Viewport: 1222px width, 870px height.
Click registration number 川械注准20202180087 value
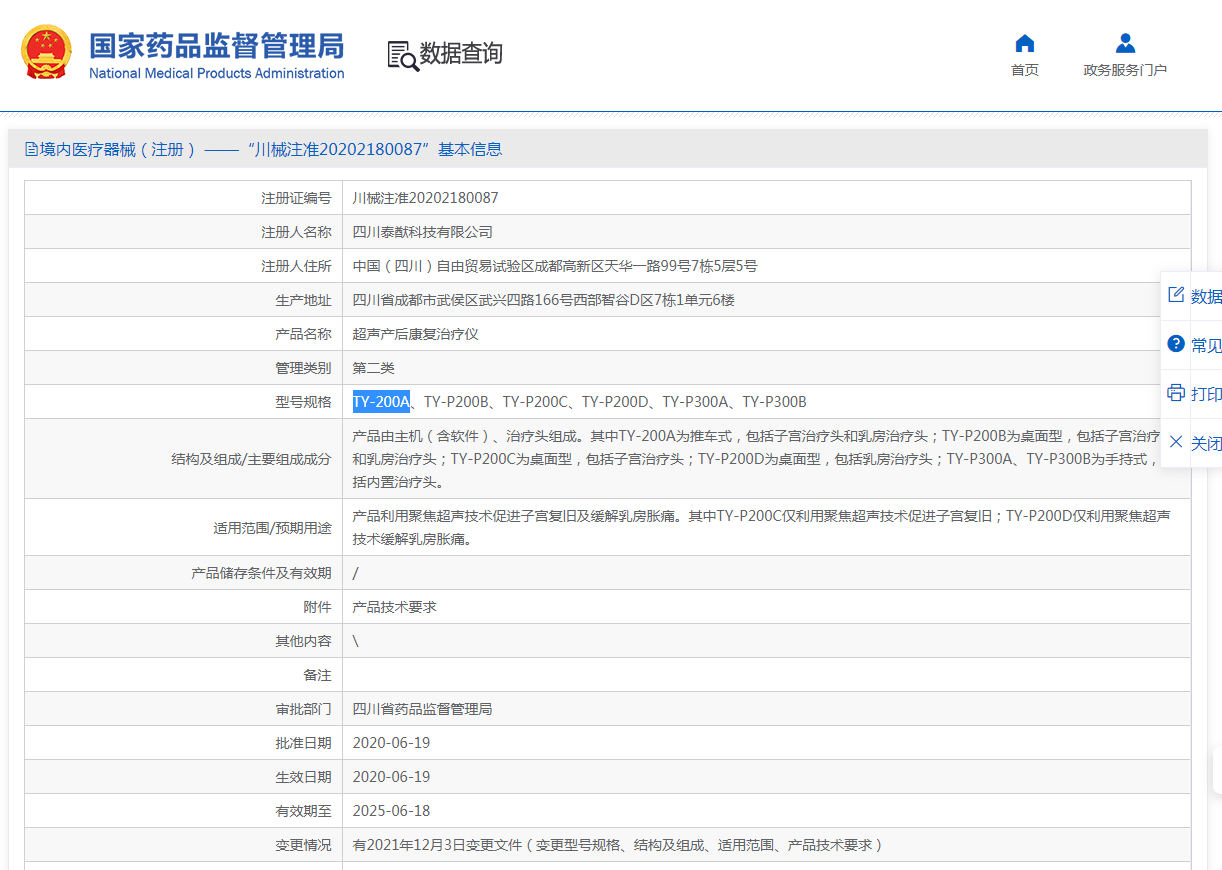(x=426, y=198)
